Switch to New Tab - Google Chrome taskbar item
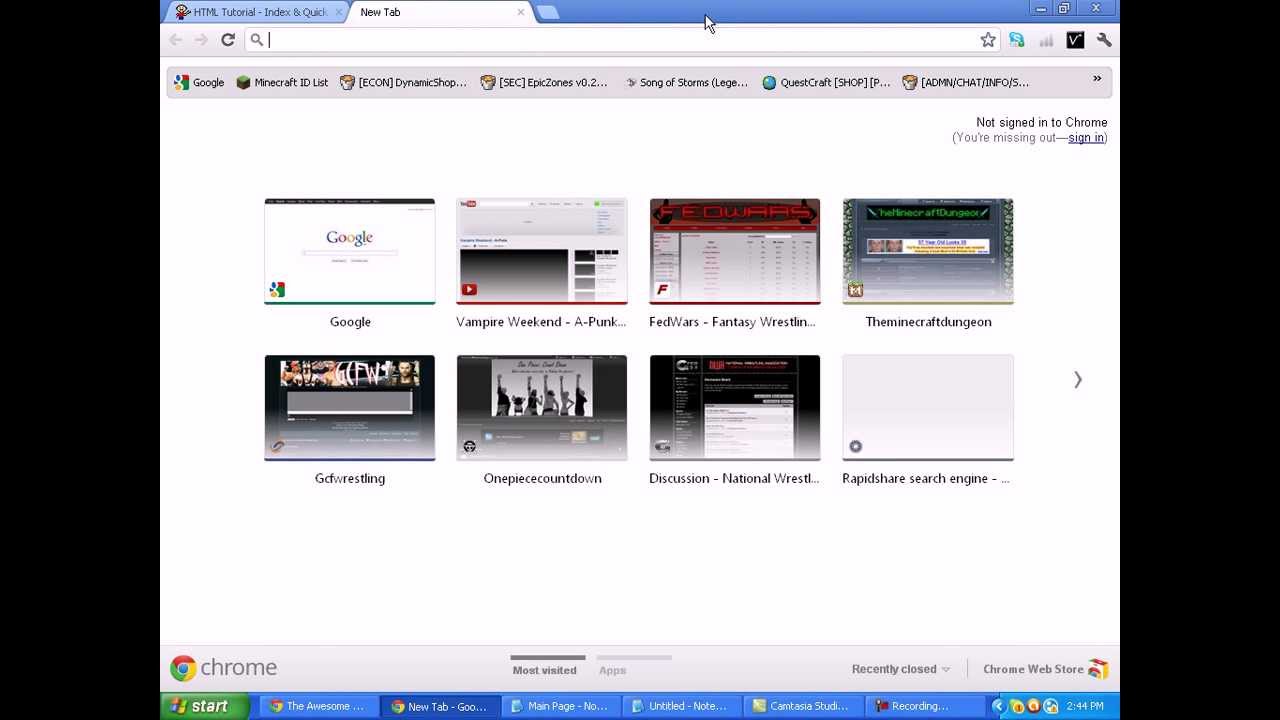Viewport: 1280px width, 720px height. (438, 706)
